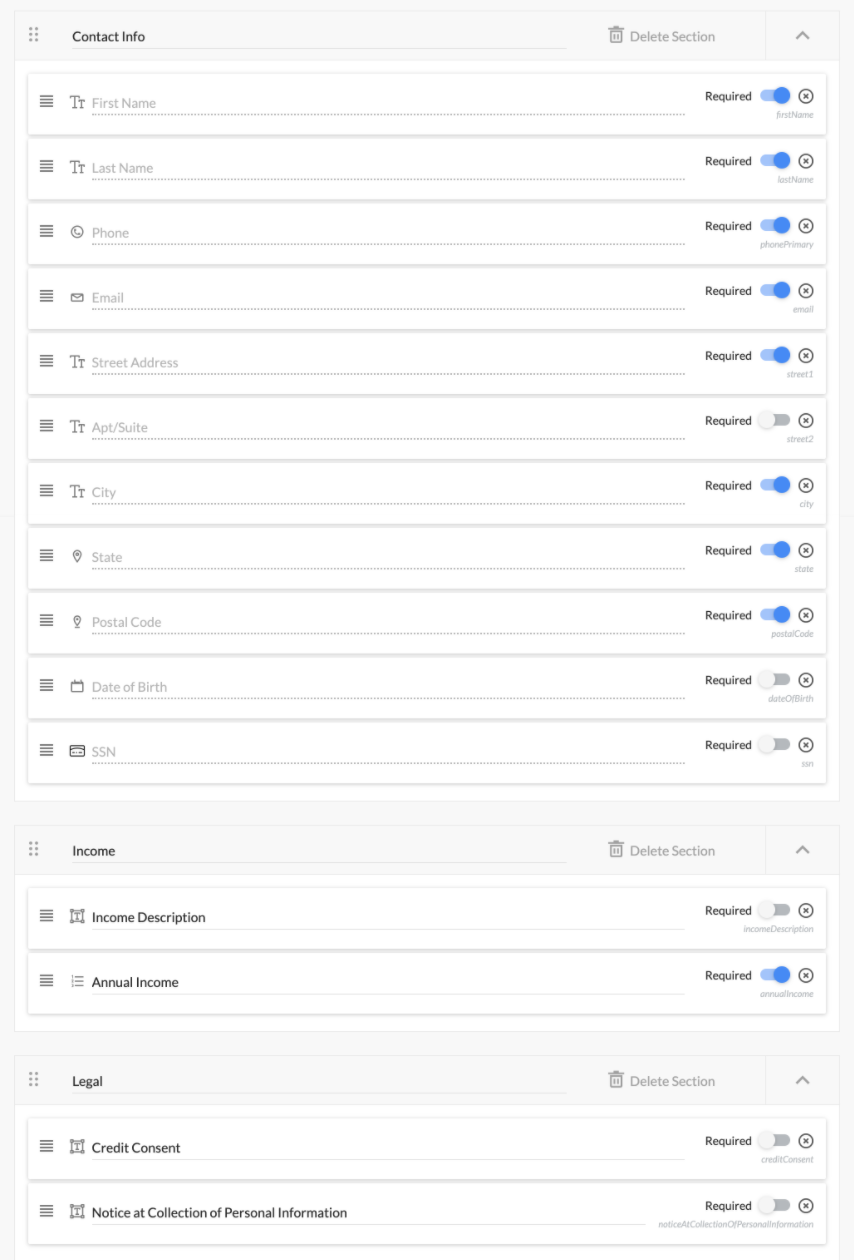Remove the Email field via X icon
The width and height of the screenshot is (854, 1260).
pyautogui.click(x=806, y=291)
